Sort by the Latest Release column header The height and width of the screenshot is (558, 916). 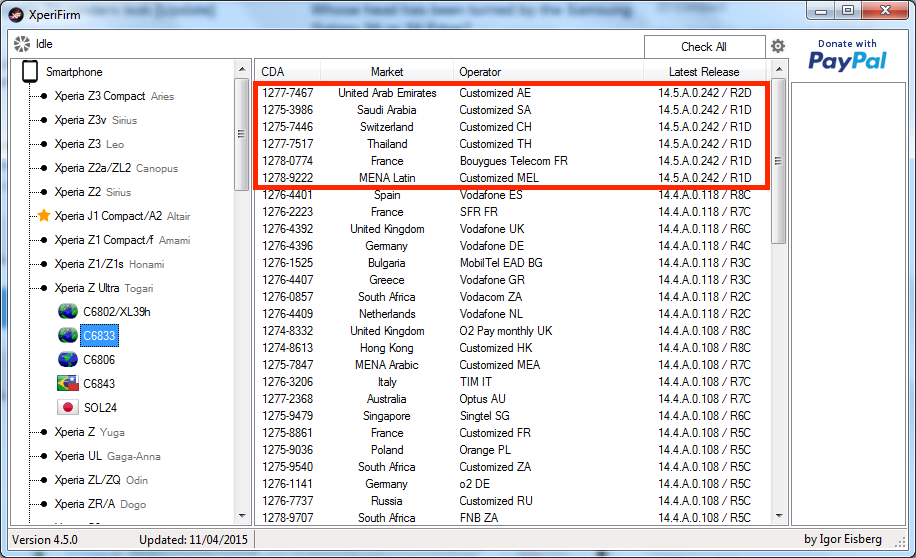pyautogui.click(x=704, y=72)
